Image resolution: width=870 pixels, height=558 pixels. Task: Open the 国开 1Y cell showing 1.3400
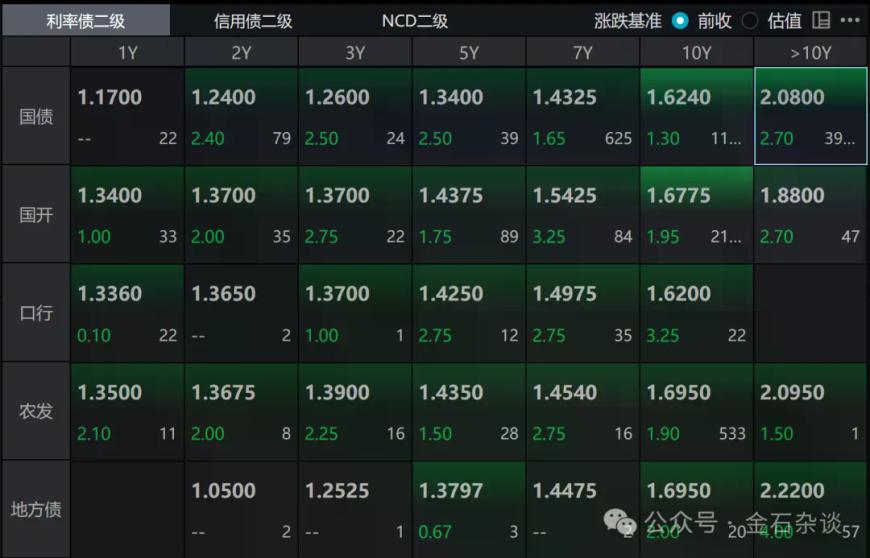pyautogui.click(x=128, y=215)
